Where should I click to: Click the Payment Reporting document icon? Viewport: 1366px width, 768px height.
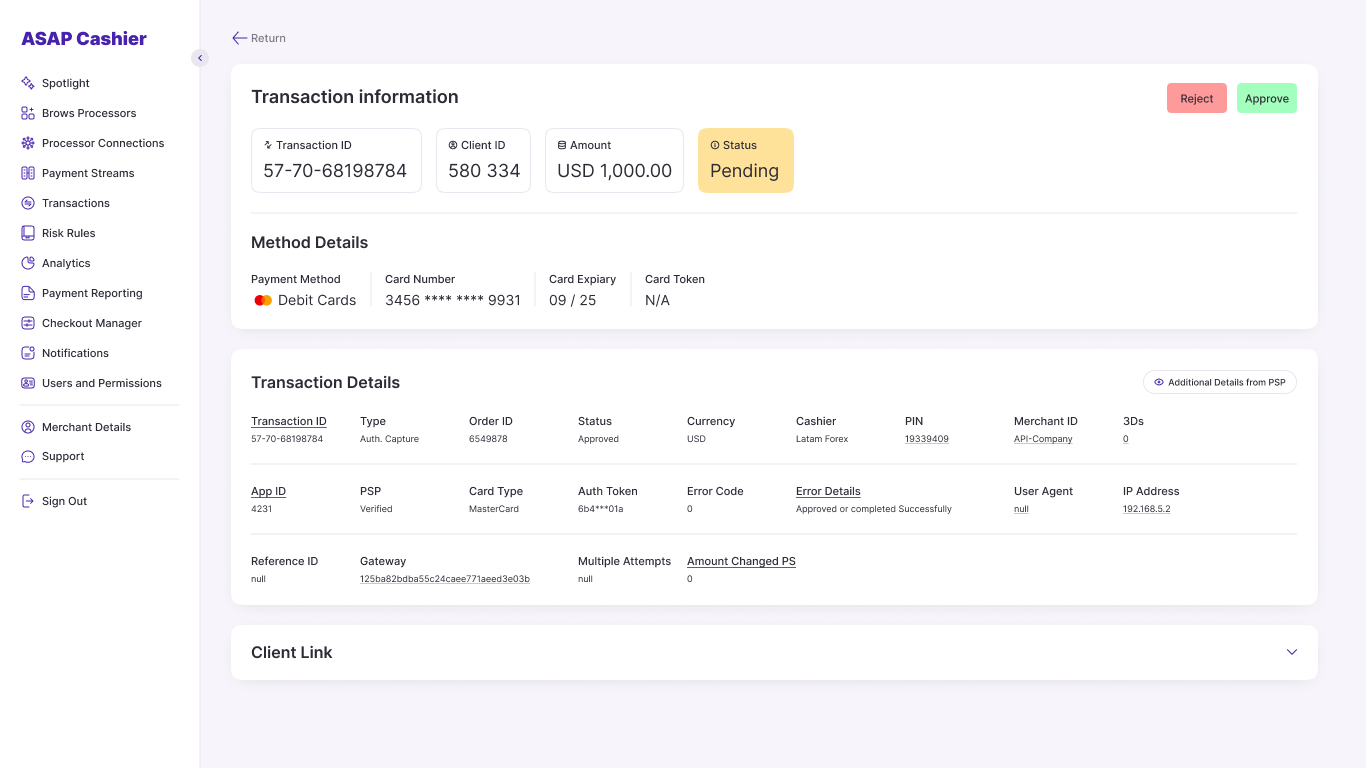pos(28,293)
